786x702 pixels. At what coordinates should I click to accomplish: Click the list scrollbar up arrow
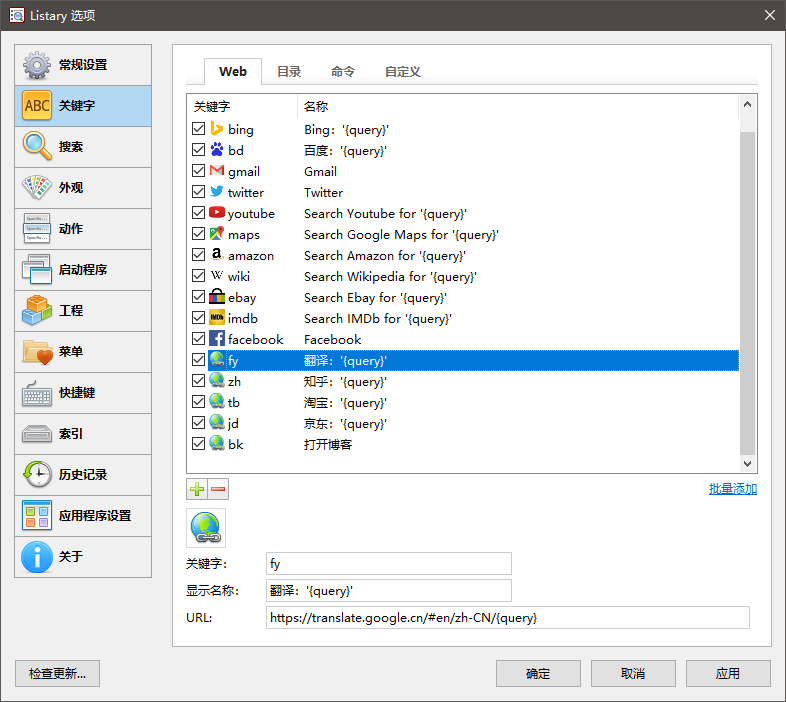748,104
